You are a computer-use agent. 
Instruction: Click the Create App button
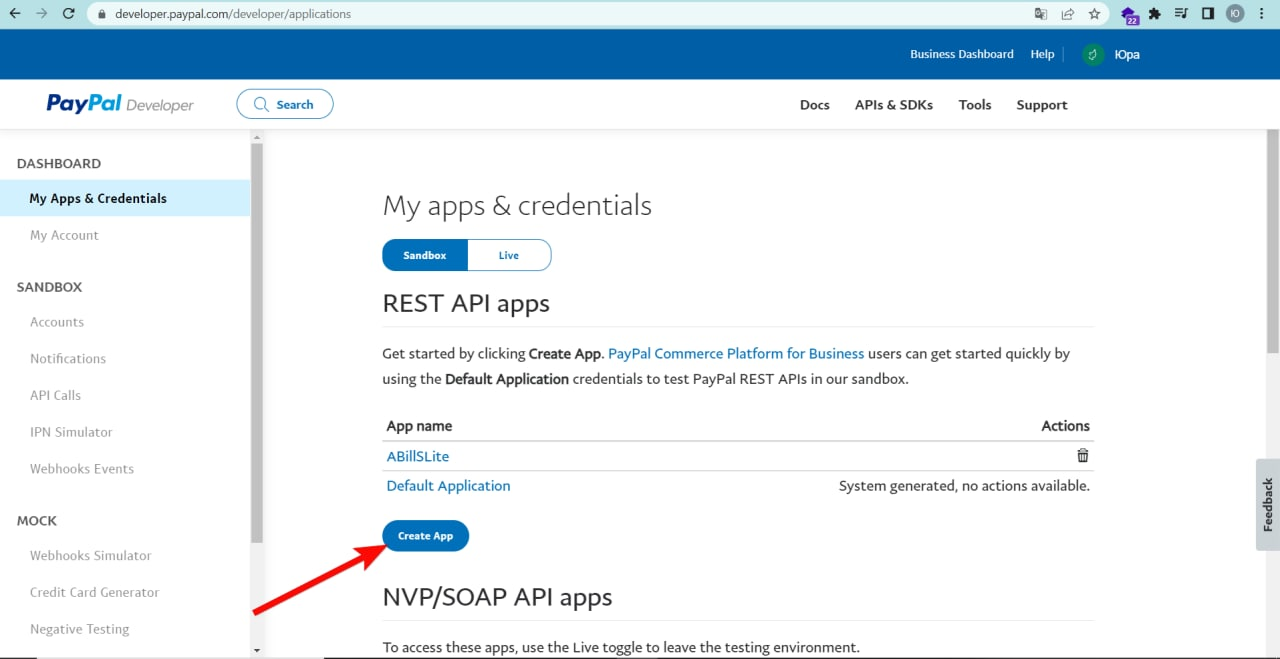tap(425, 536)
